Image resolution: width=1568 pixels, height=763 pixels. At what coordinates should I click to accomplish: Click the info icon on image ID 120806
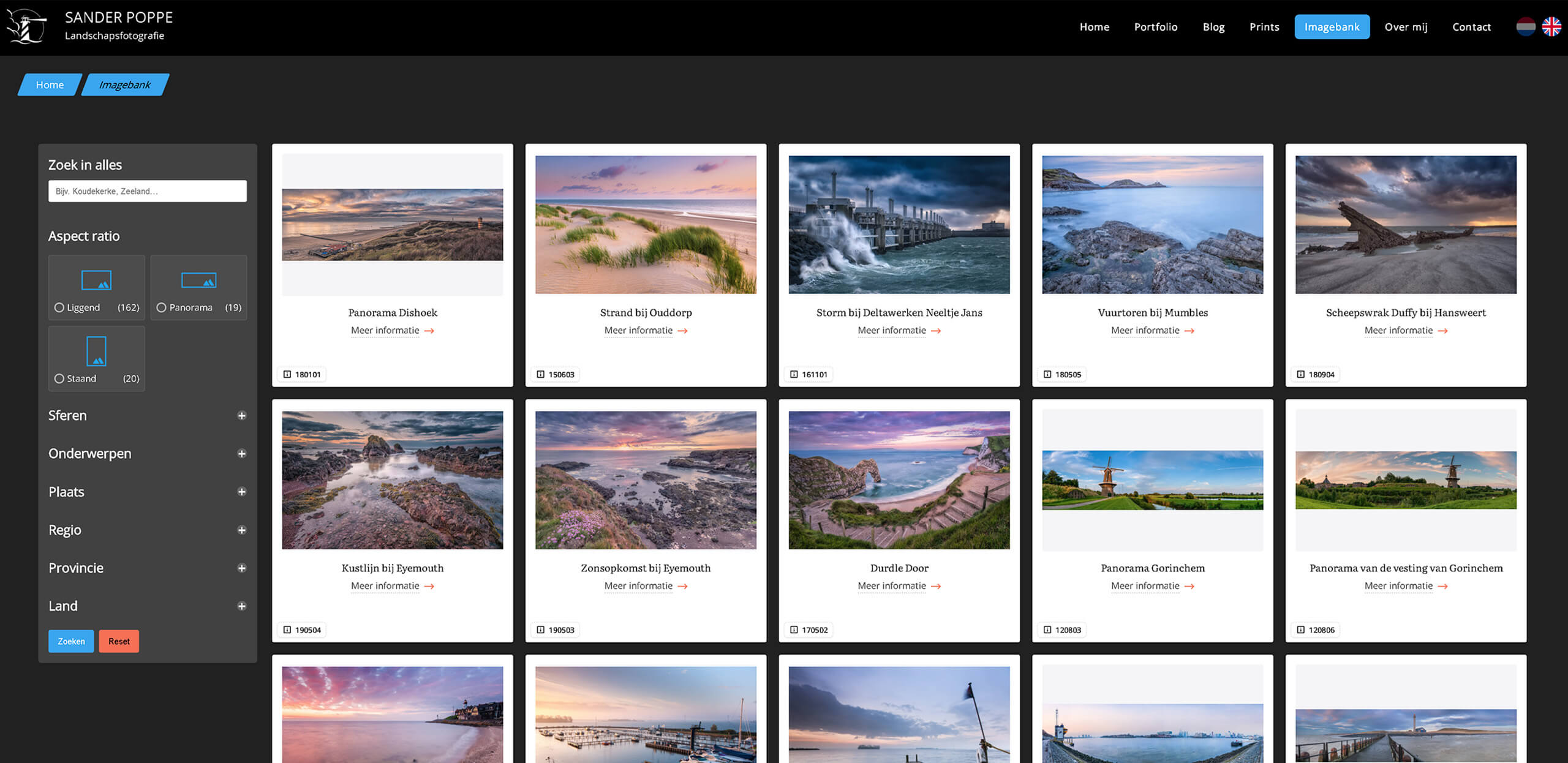tap(1300, 630)
